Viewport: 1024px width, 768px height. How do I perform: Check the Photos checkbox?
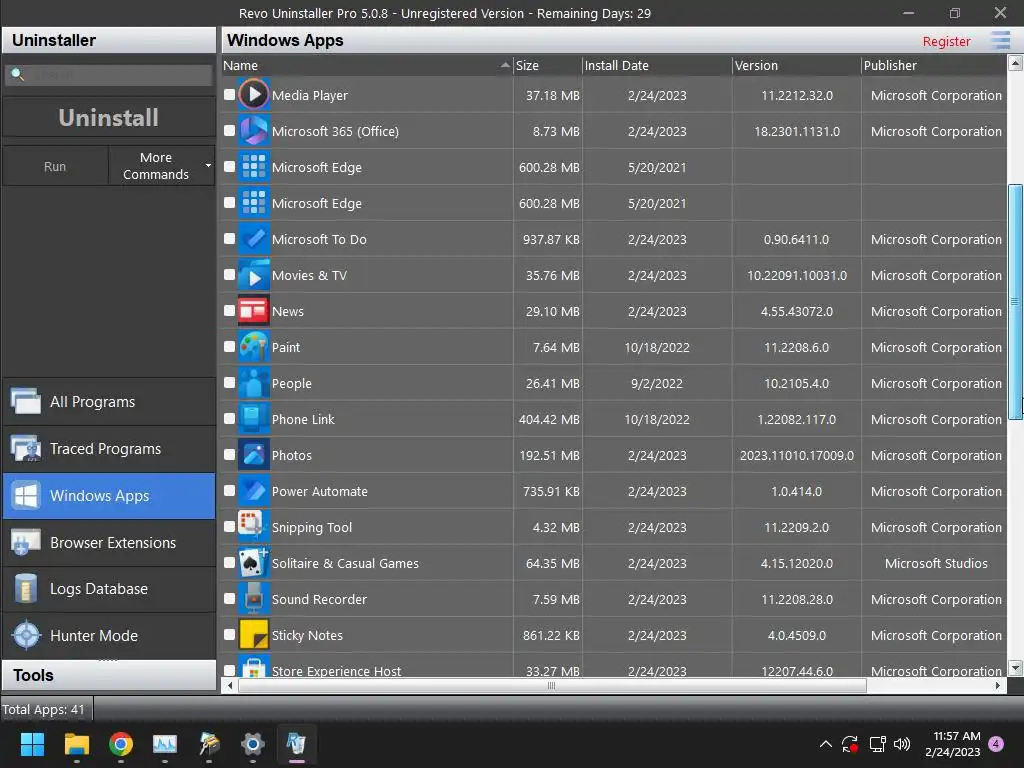pos(229,455)
